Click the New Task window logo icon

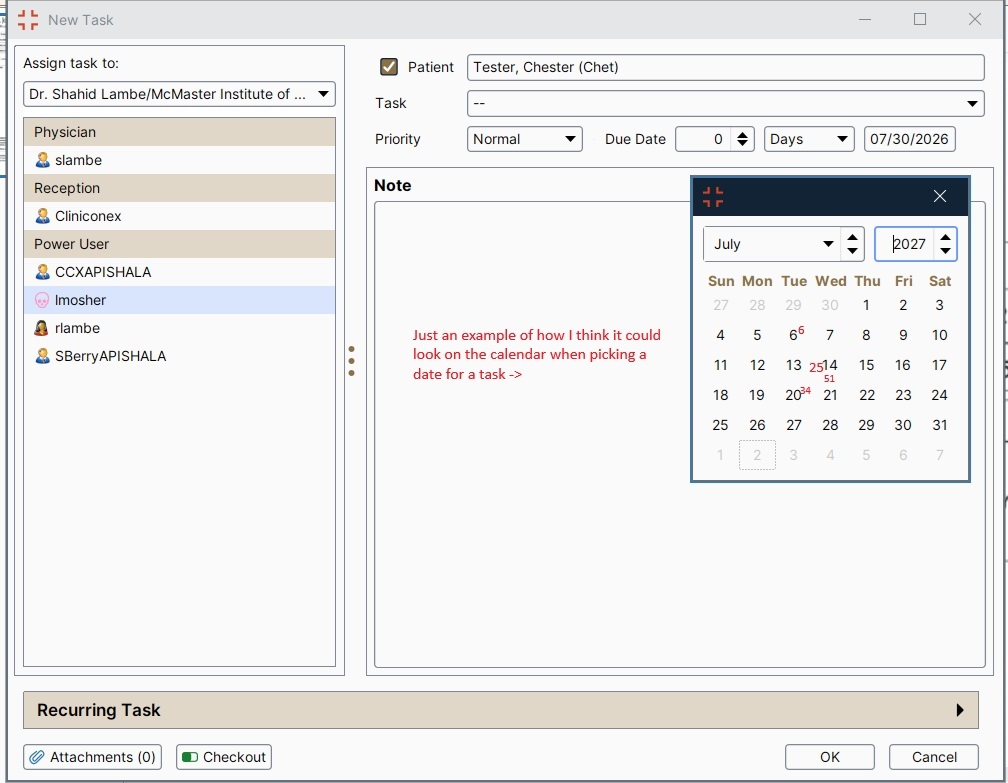pyautogui.click(x=28, y=20)
